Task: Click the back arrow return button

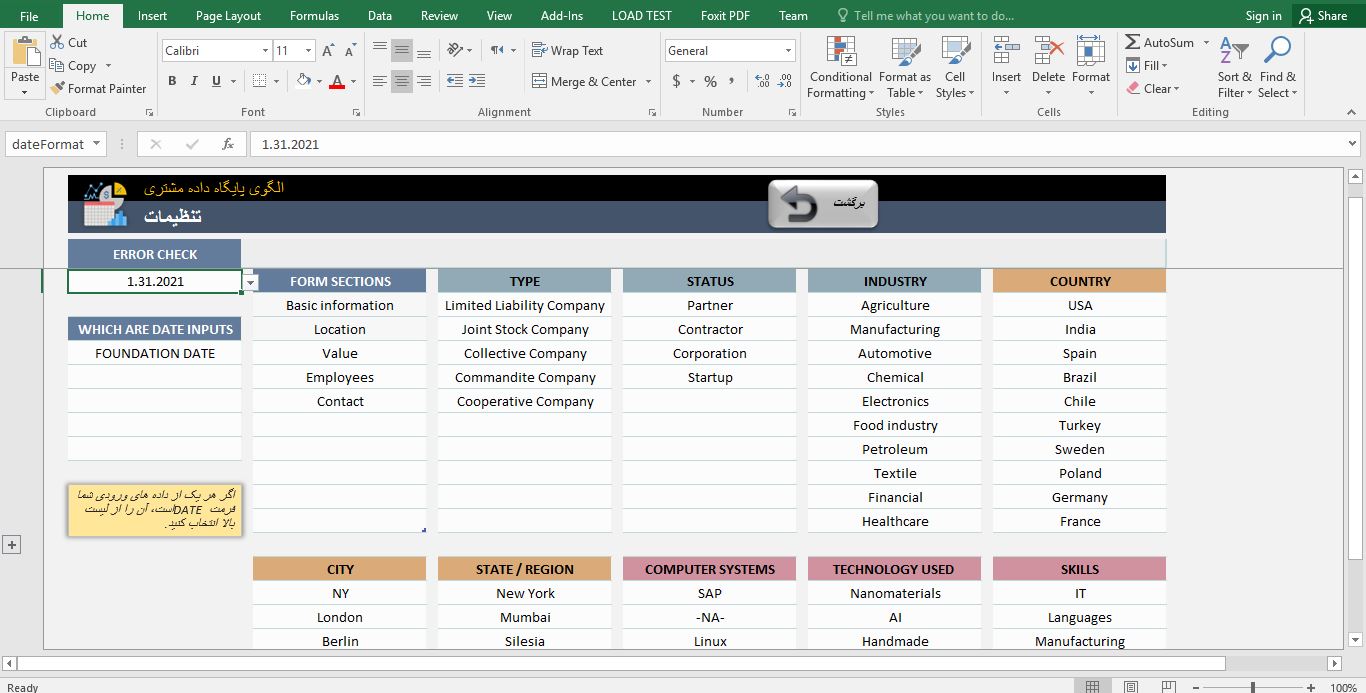Action: tap(823, 203)
